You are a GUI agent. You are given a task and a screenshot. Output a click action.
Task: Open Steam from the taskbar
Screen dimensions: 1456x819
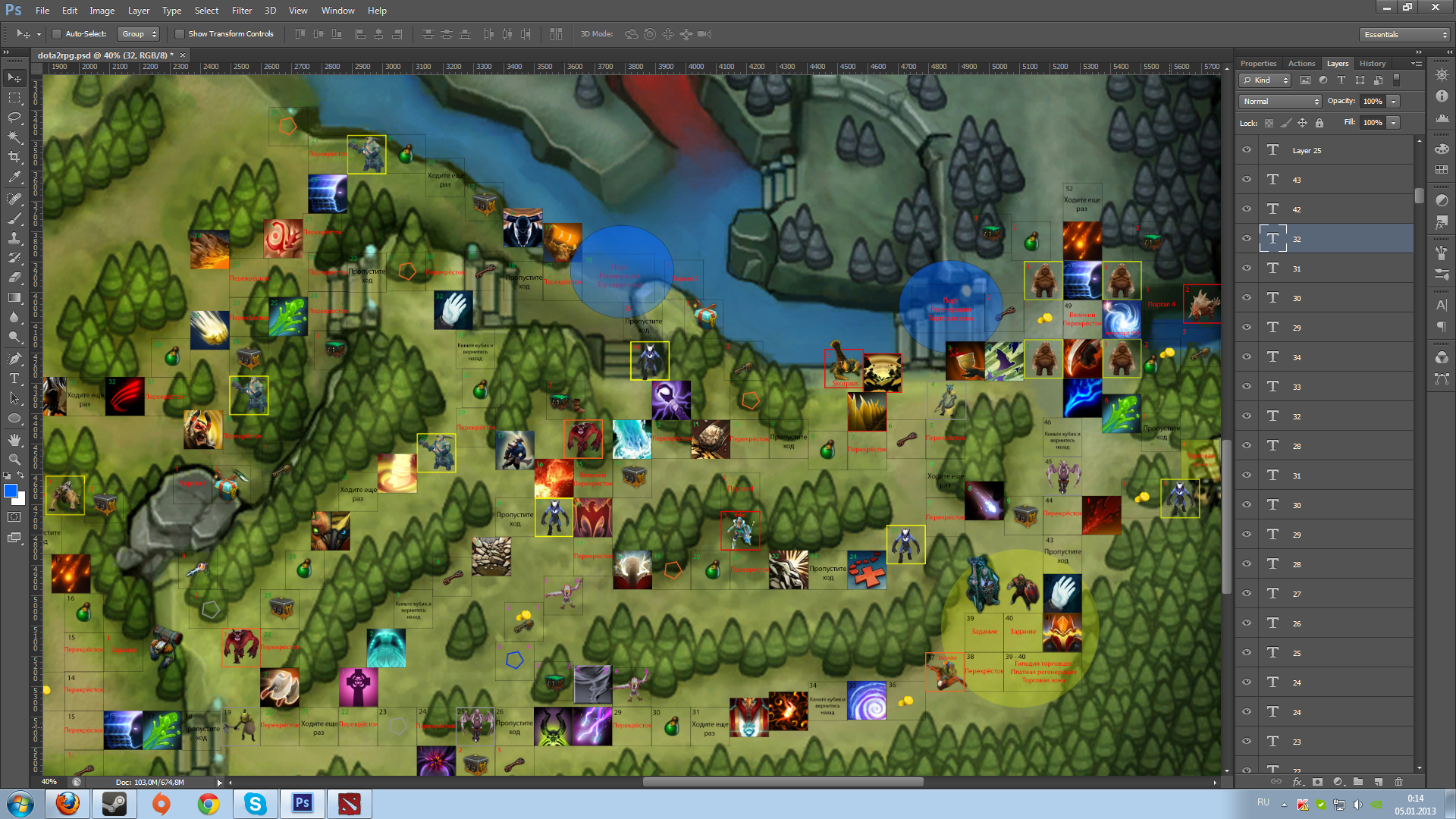[115, 804]
